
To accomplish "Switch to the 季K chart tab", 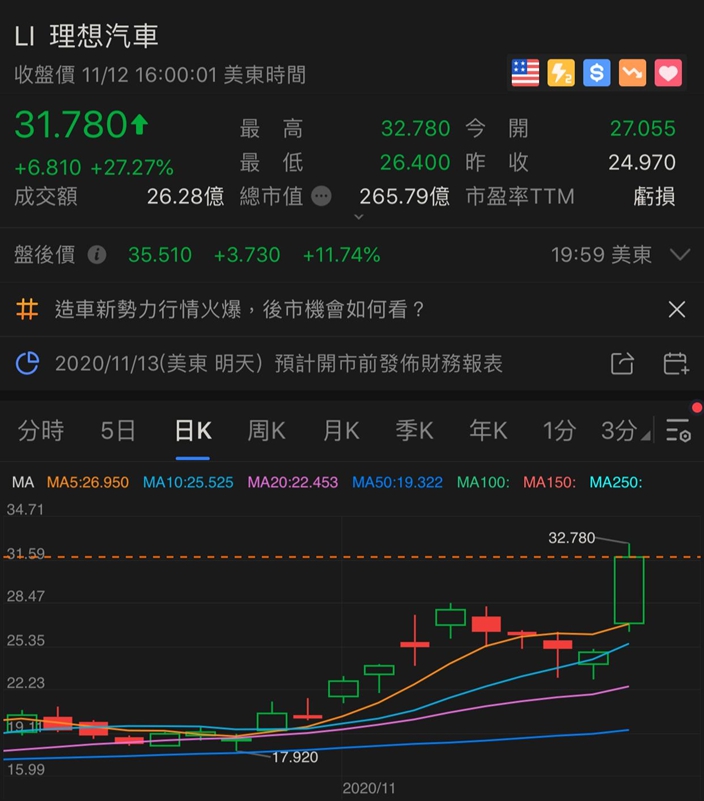I will pos(414,431).
